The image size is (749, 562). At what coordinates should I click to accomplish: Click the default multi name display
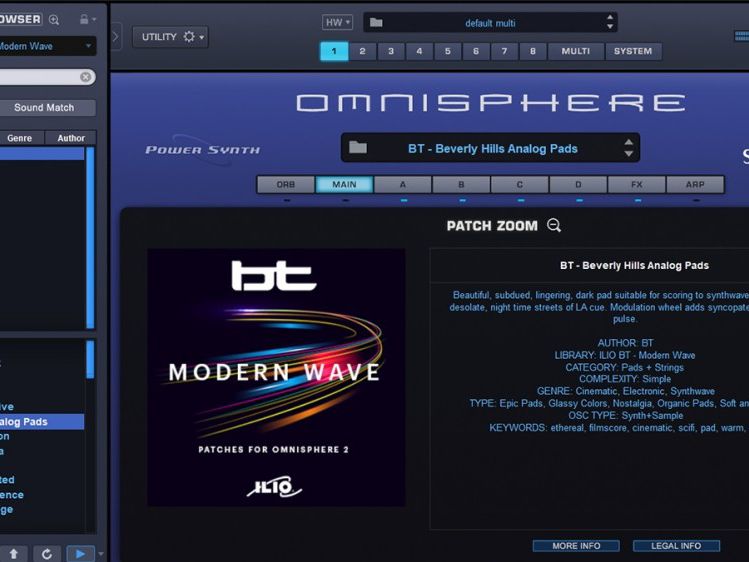[490, 23]
